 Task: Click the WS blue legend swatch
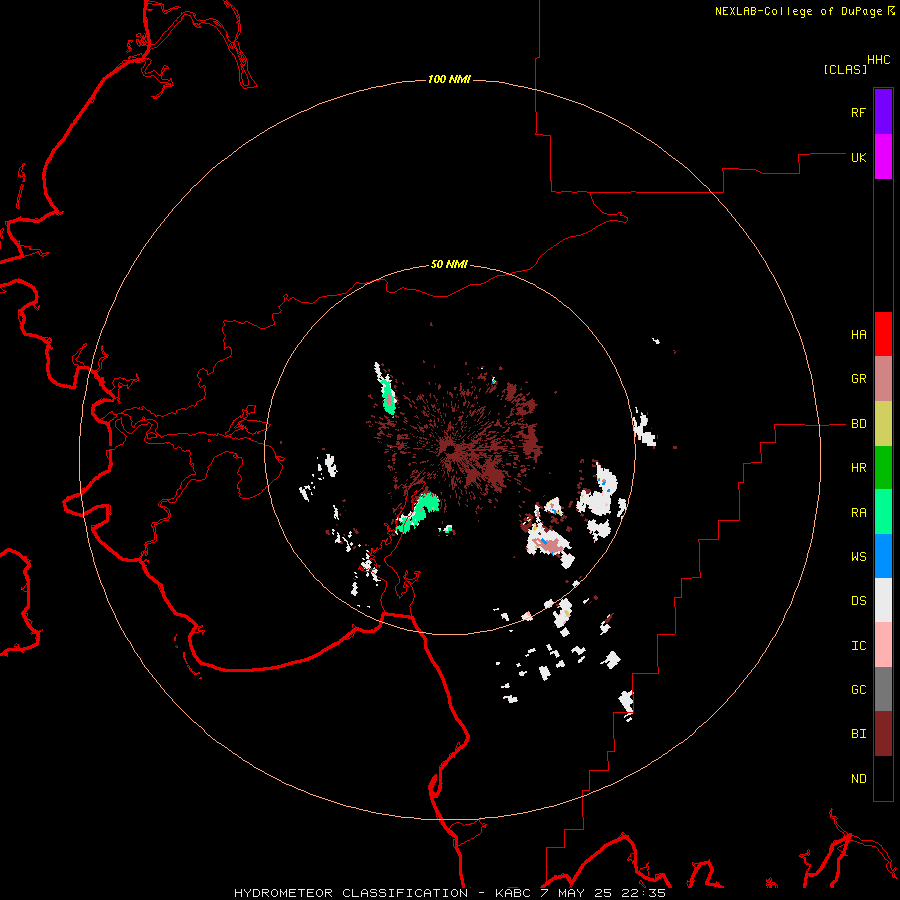coord(883,556)
